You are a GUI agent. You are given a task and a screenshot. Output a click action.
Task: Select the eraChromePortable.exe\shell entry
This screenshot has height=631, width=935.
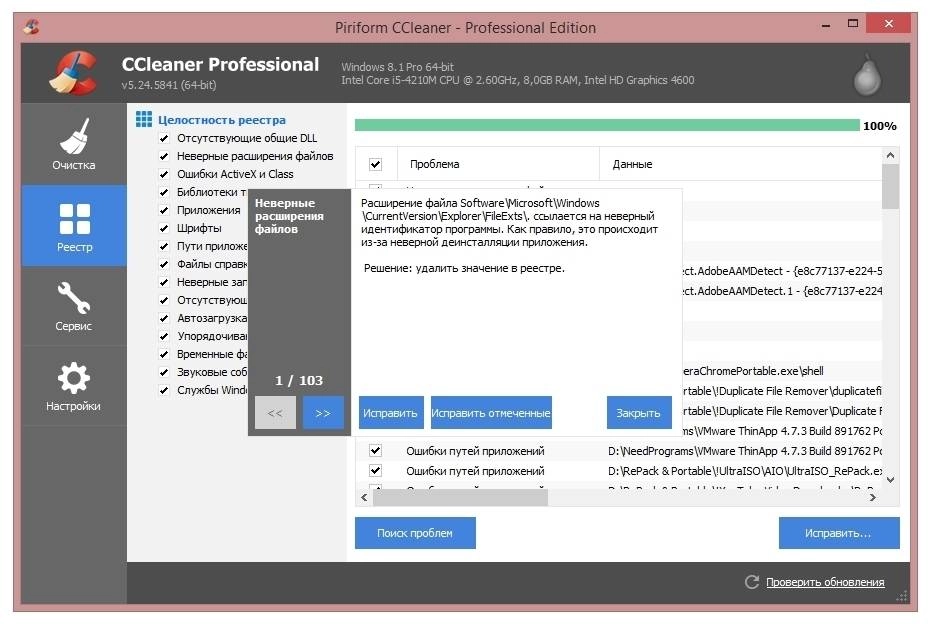coord(753,371)
